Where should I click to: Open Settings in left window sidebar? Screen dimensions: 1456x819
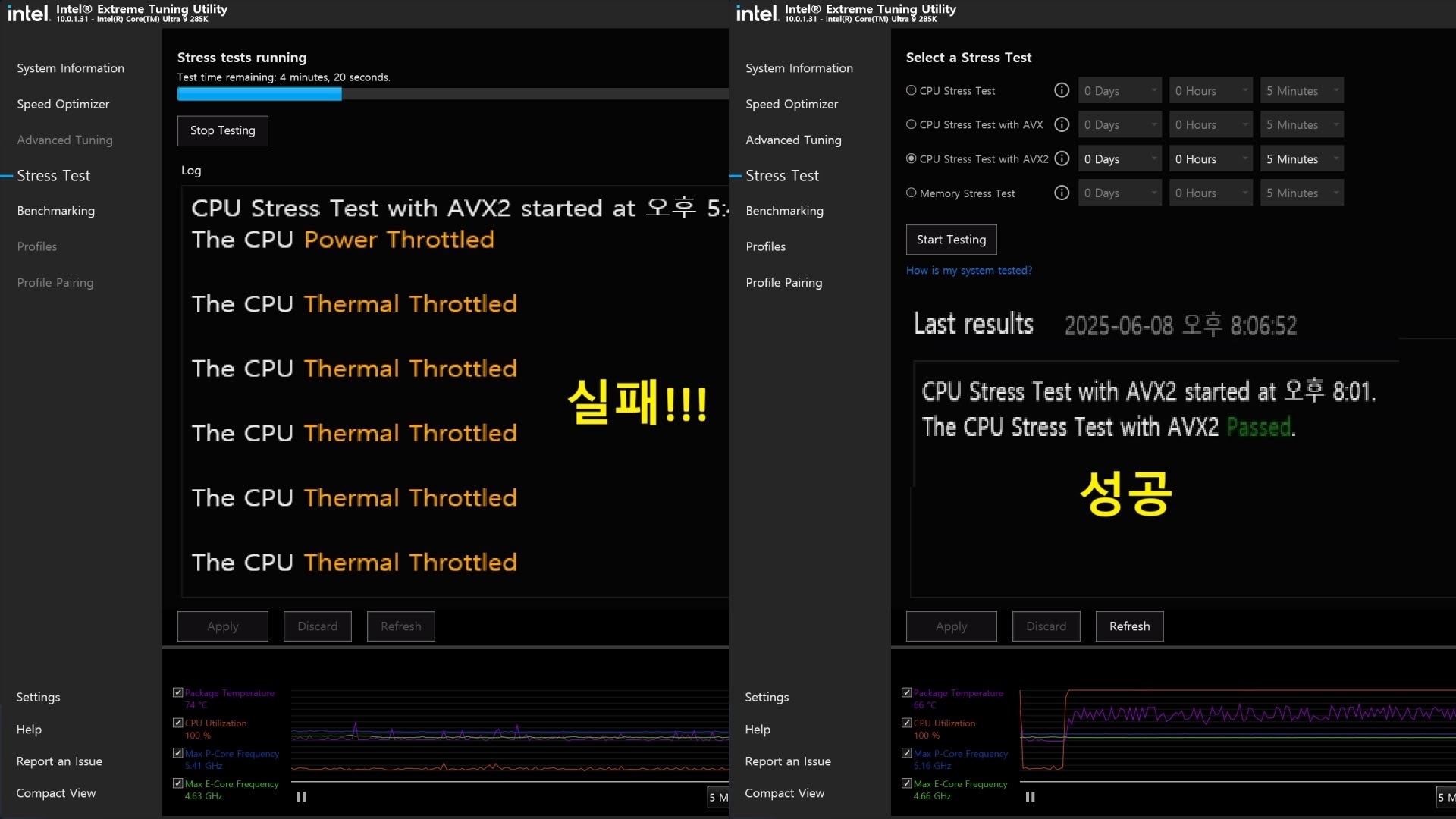[38, 697]
